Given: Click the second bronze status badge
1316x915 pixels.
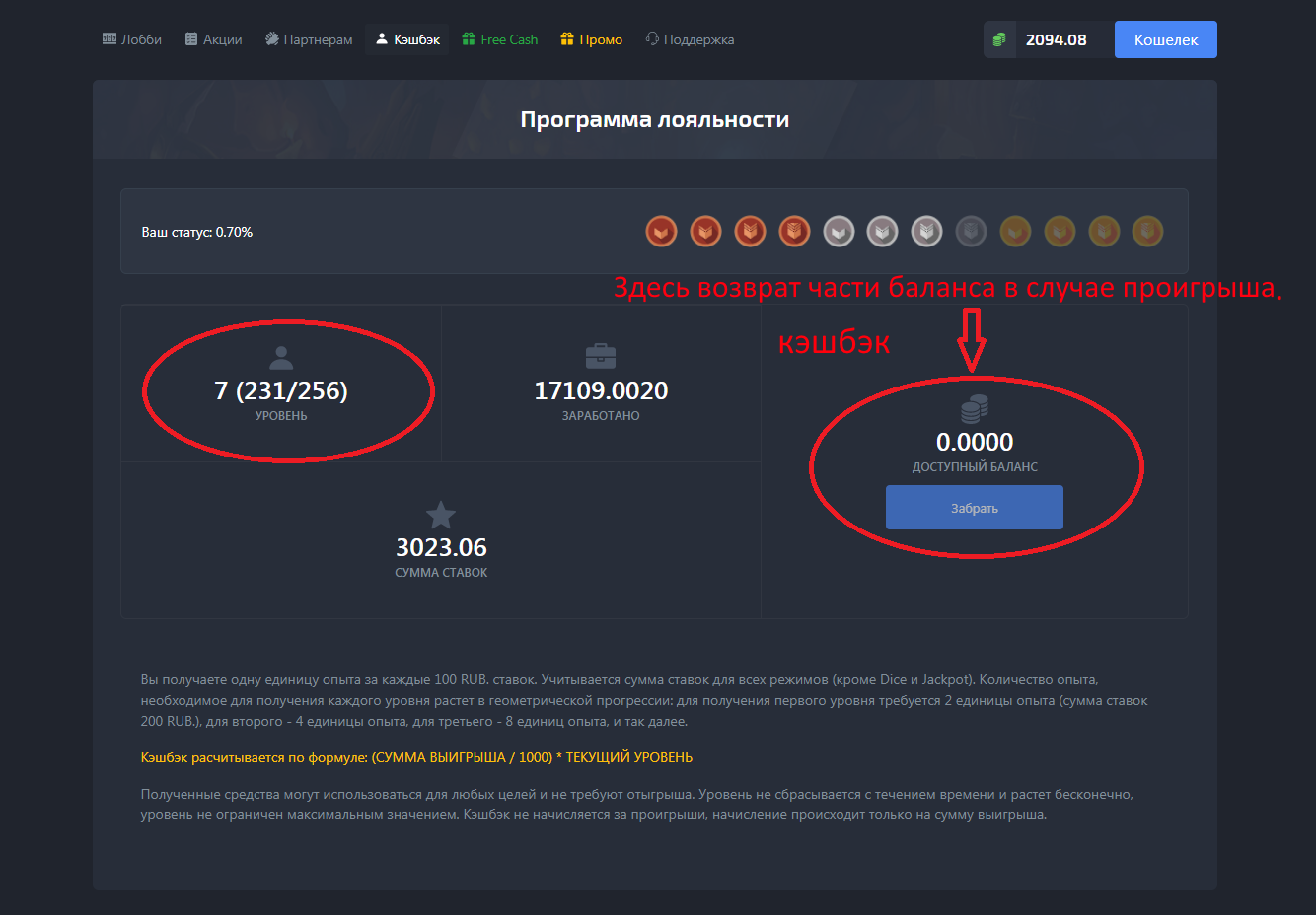Looking at the screenshot, I should [705, 232].
